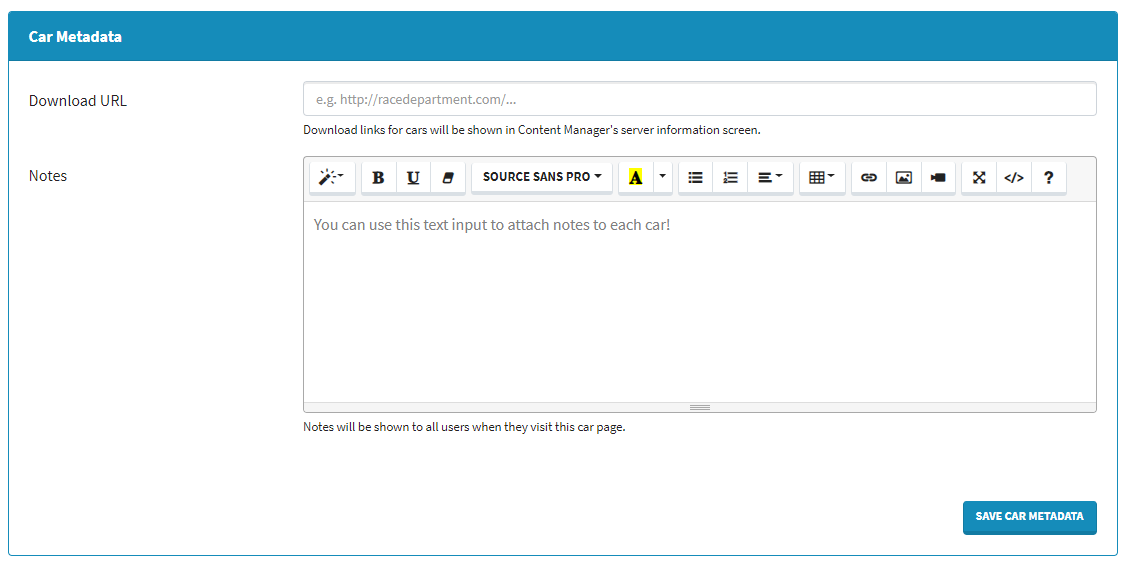
Task: Toggle fullscreen editor mode
Action: coord(979,177)
